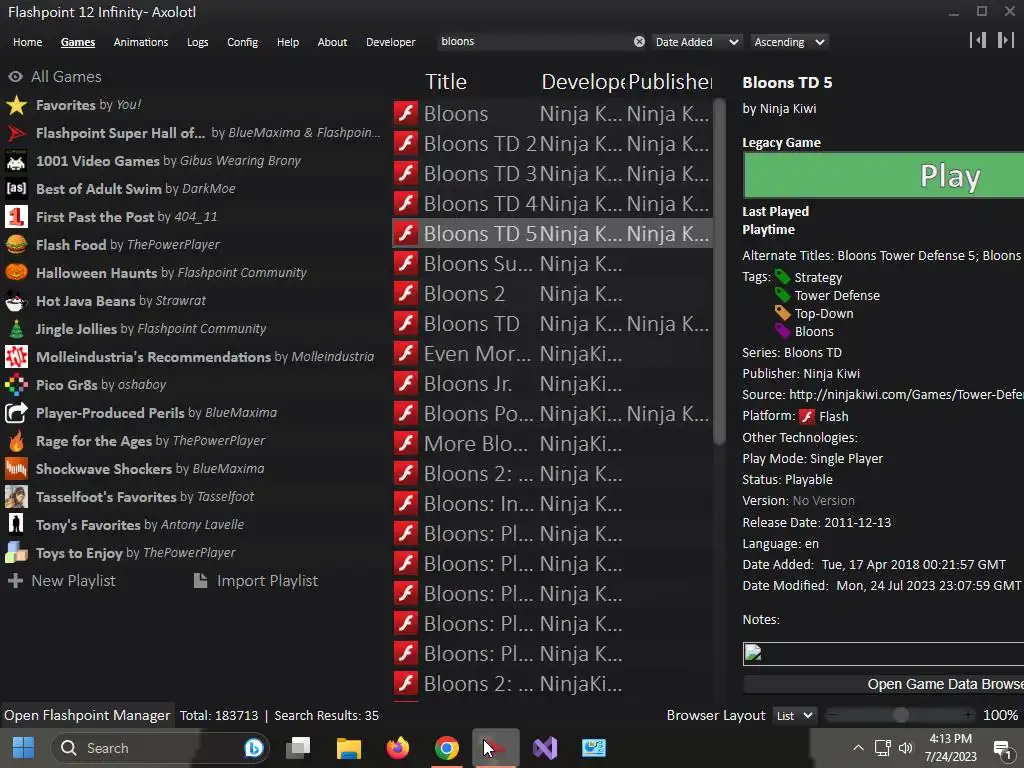
Task: Open the Browser Layout List dropdown
Action: [794, 716]
